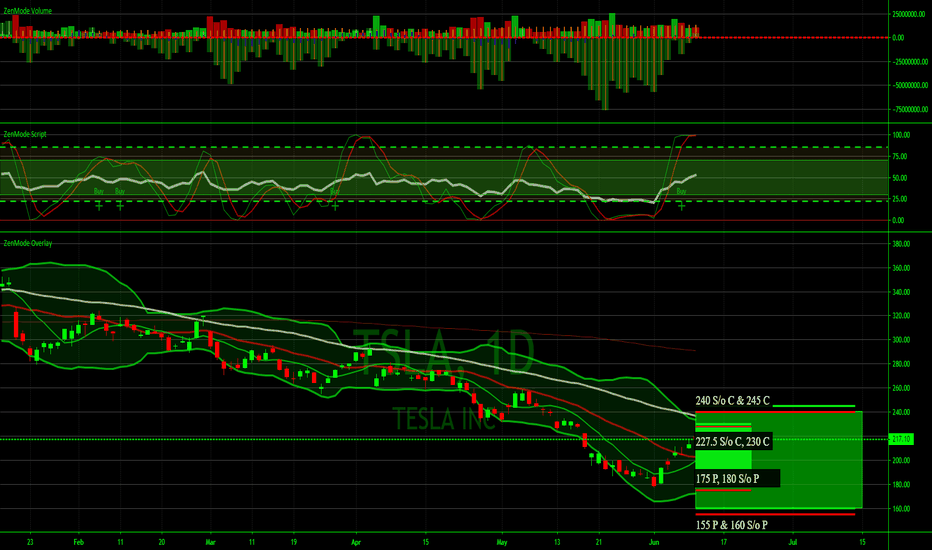Select the green line right of 245 C annotation
This screenshot has width=932, height=550.
pyautogui.click(x=814, y=406)
